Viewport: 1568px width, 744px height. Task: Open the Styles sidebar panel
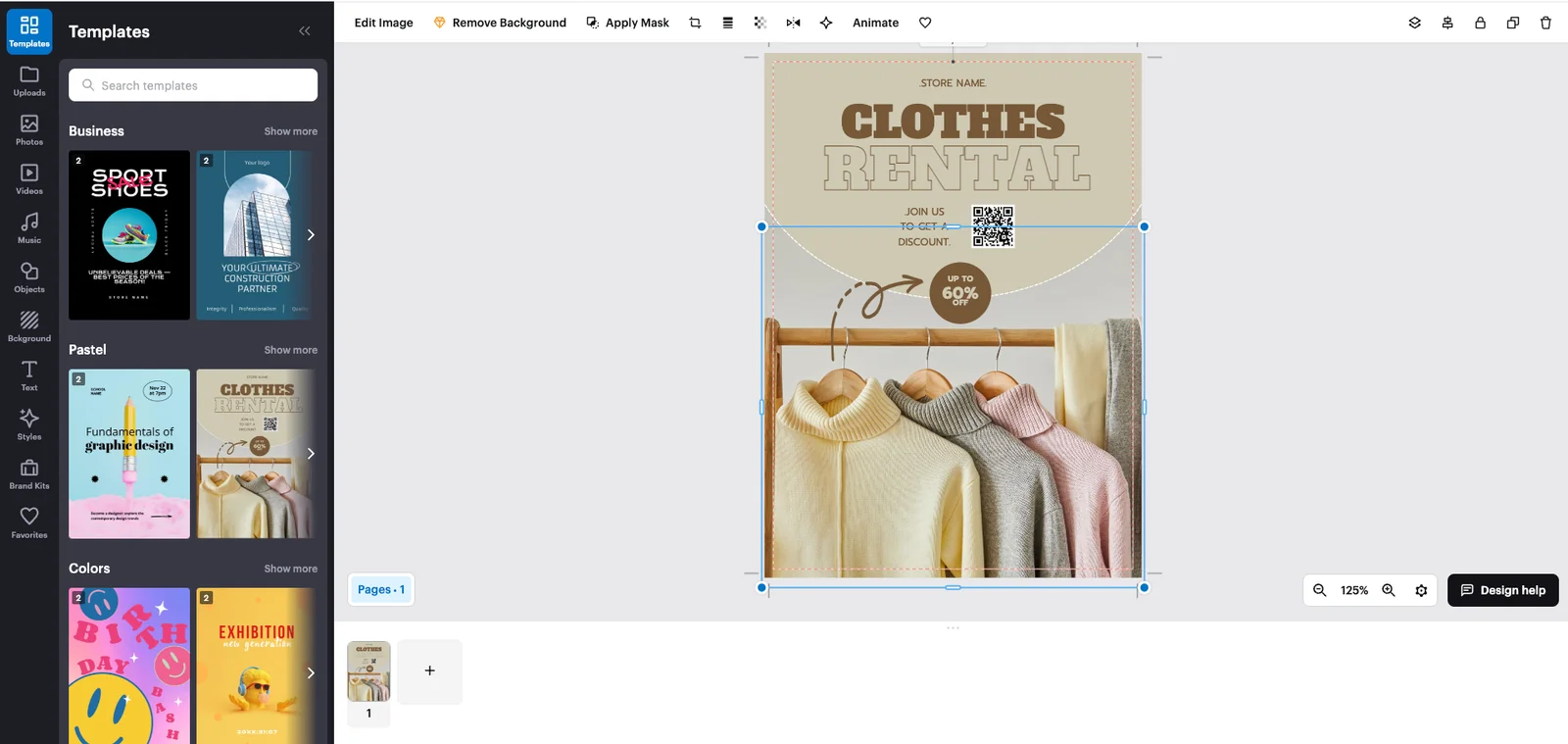click(29, 424)
